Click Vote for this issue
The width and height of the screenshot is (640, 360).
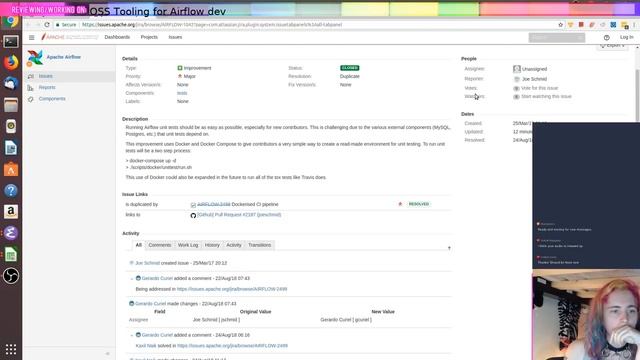pyautogui.click(x=539, y=88)
